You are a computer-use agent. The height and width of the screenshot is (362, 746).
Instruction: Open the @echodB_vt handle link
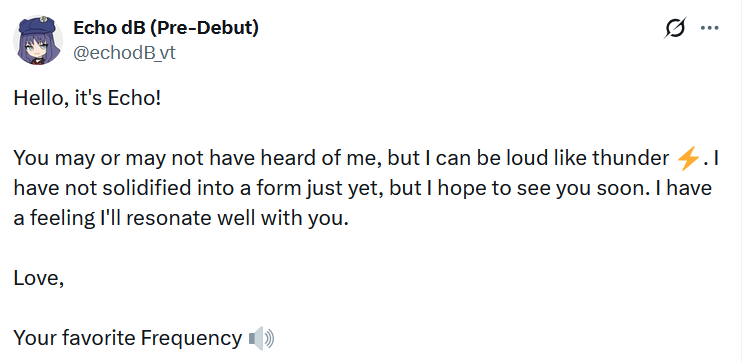pyautogui.click(x=124, y=52)
